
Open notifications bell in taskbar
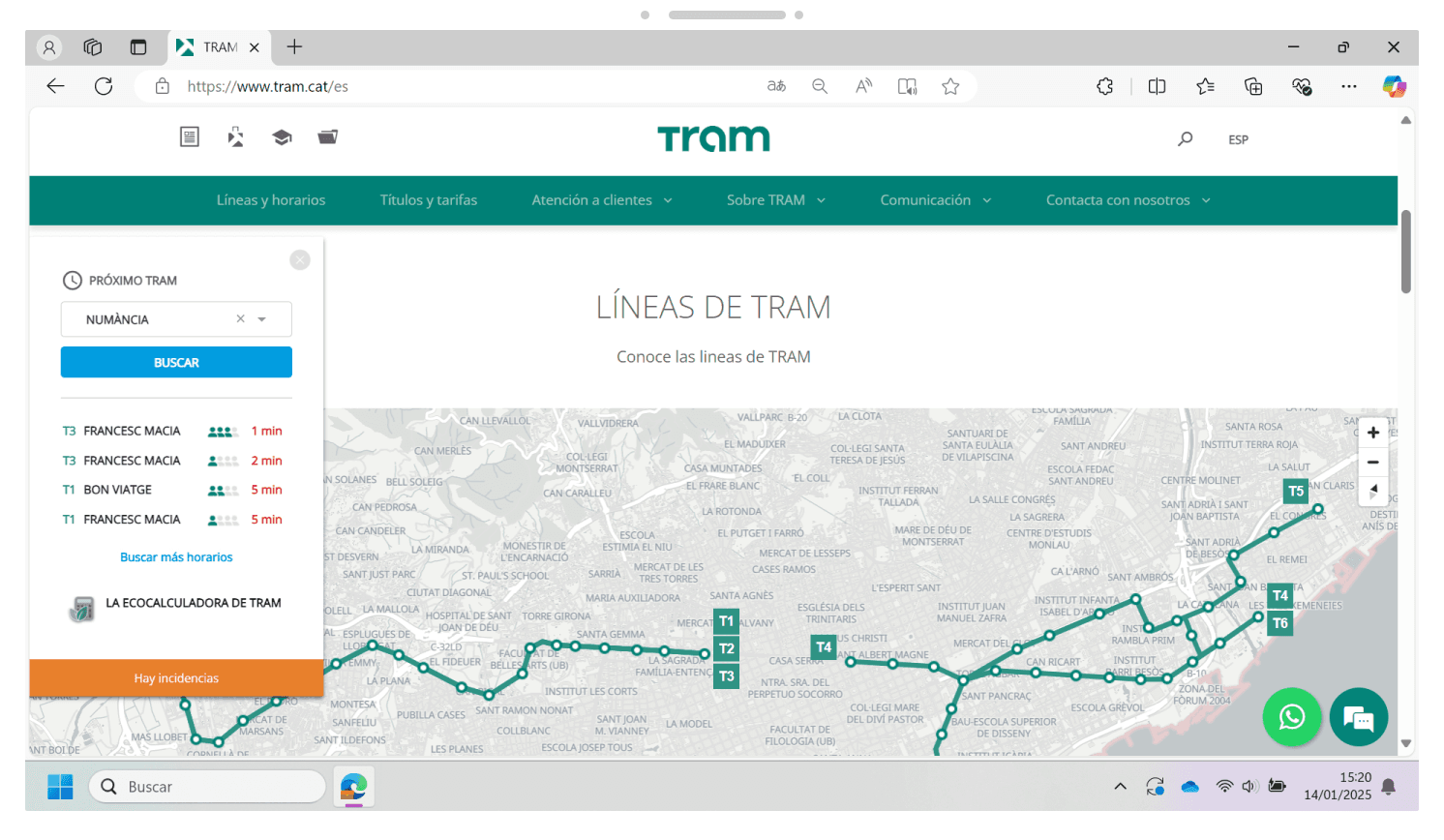pyautogui.click(x=1388, y=787)
